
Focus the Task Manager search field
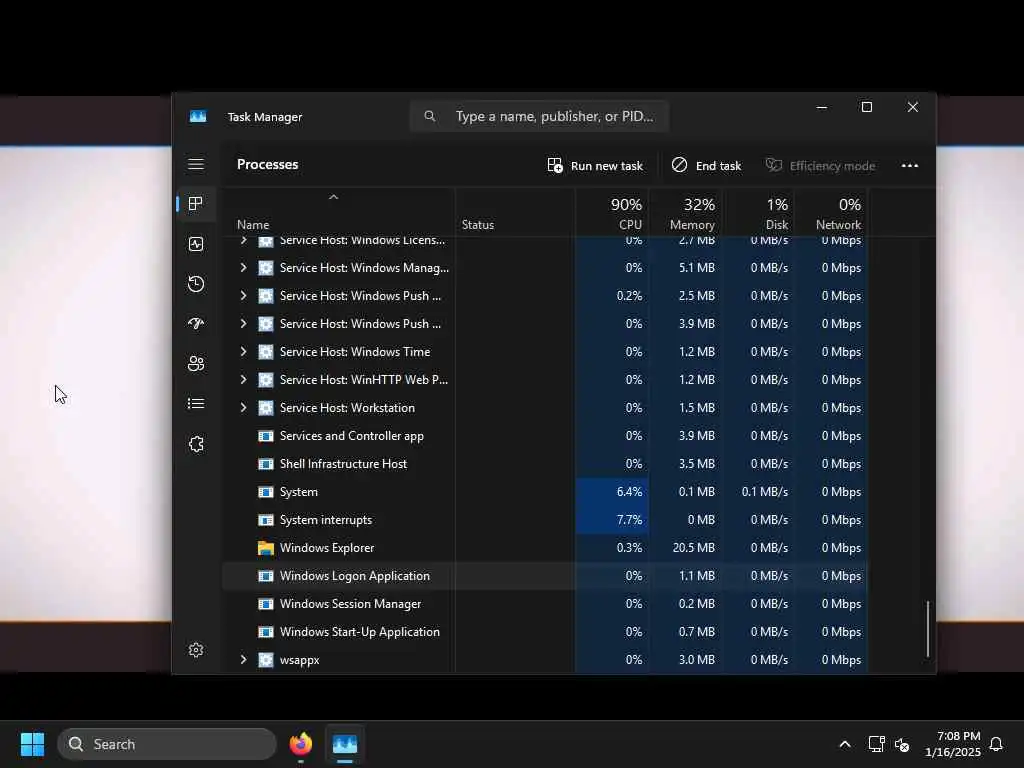[539, 116]
